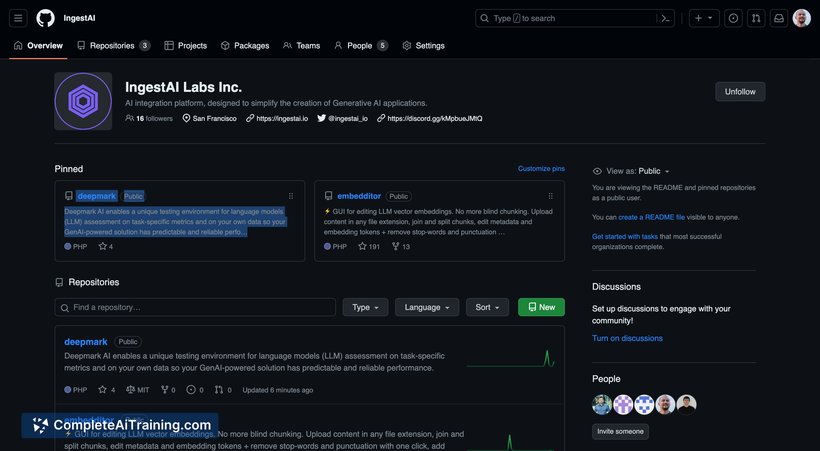Open the fifth member avatar under People

[687, 404]
